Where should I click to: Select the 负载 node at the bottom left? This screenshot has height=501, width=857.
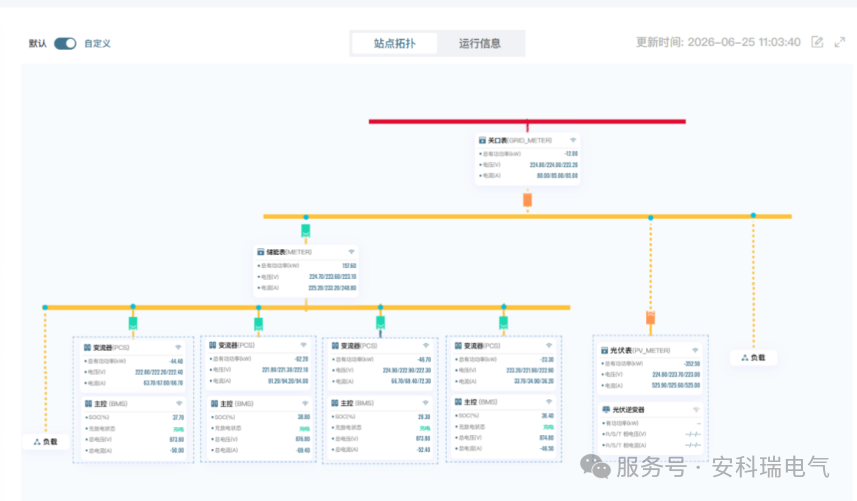point(45,441)
